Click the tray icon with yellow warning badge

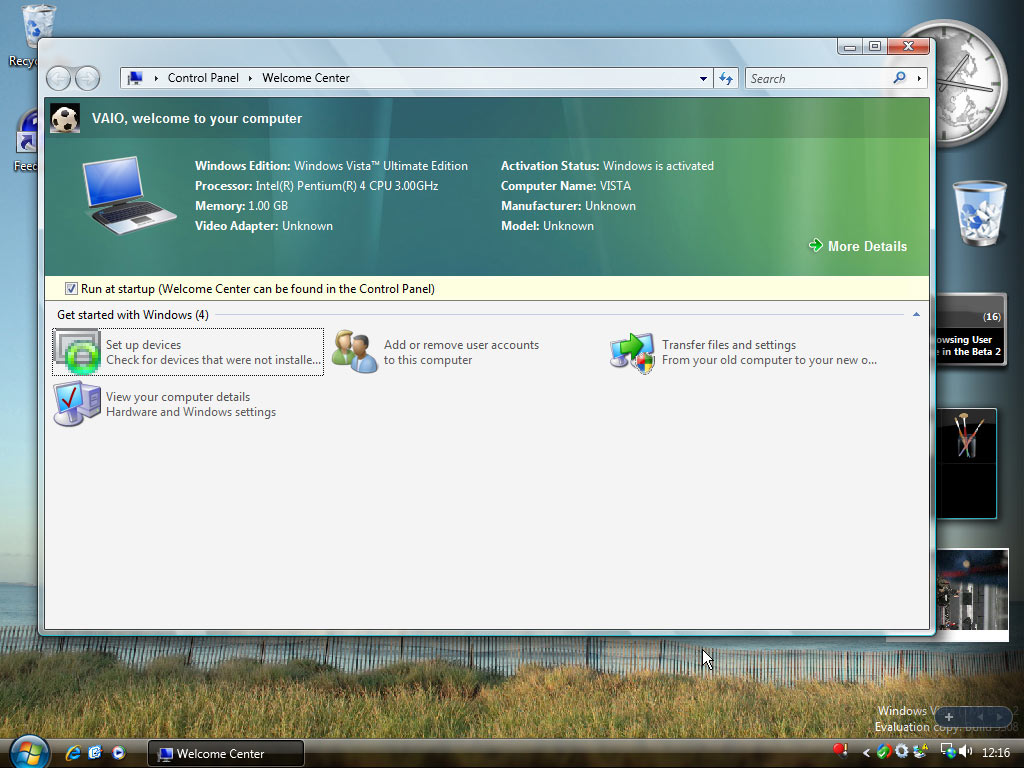pos(921,752)
